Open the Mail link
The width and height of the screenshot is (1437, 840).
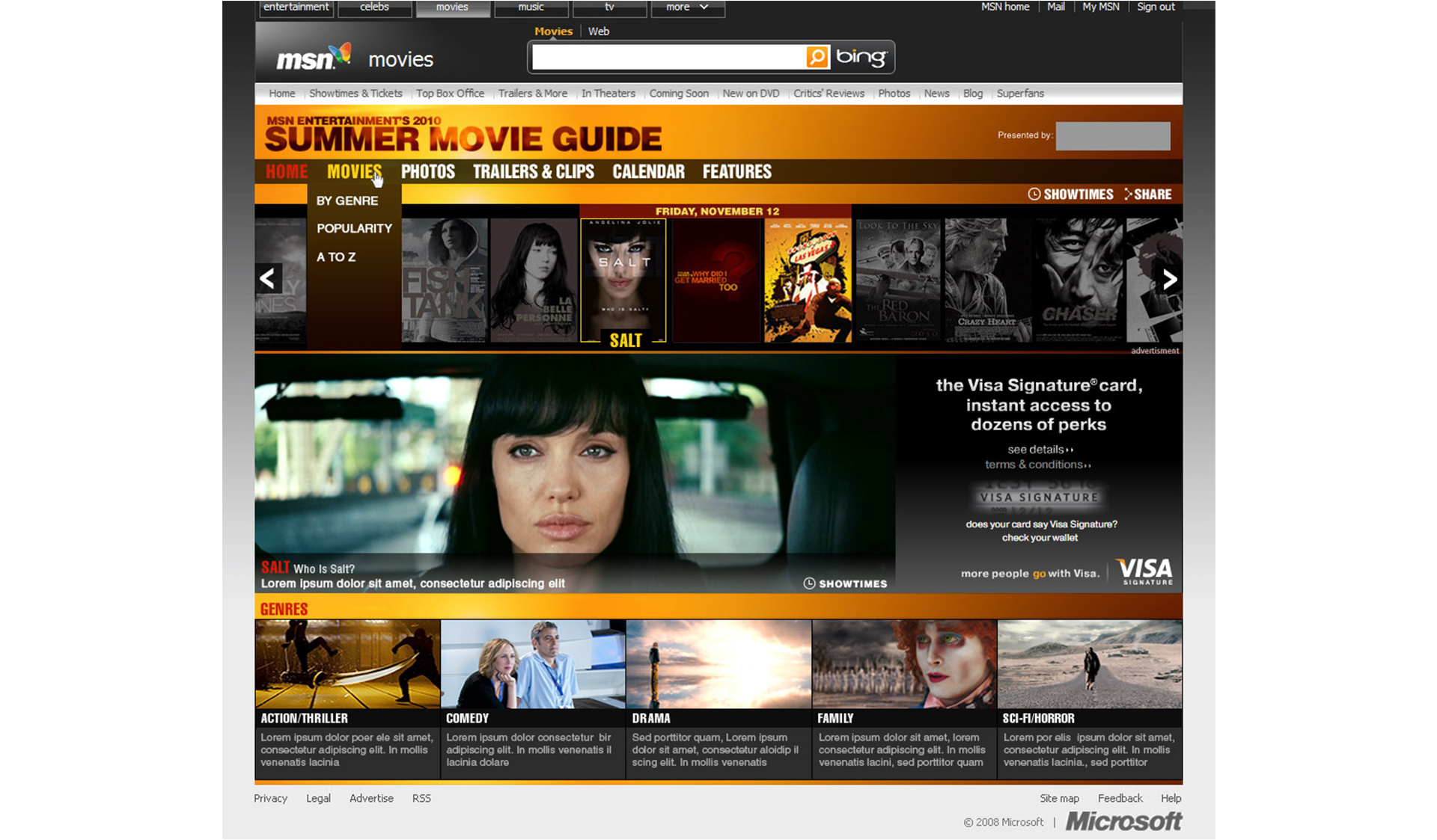[1056, 7]
